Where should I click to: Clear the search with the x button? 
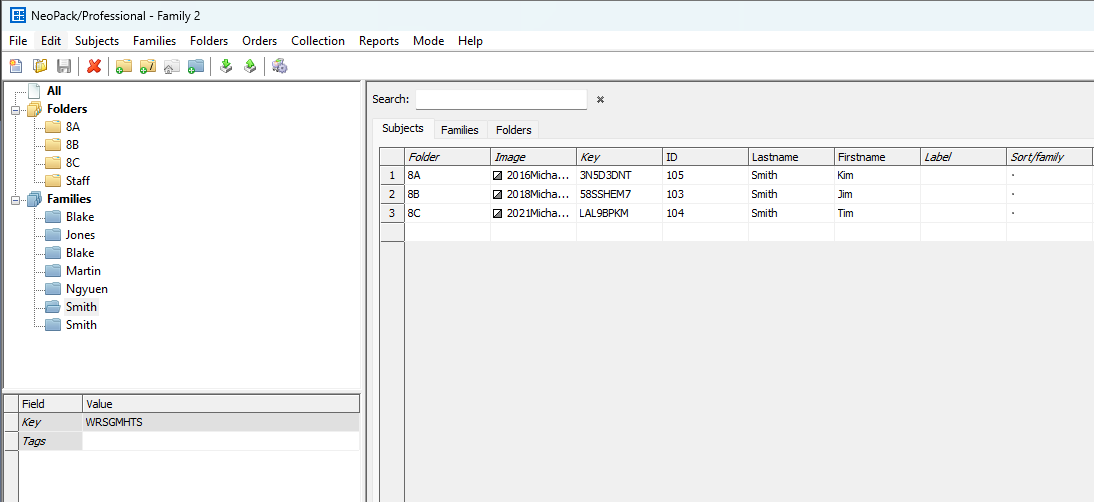tap(601, 100)
